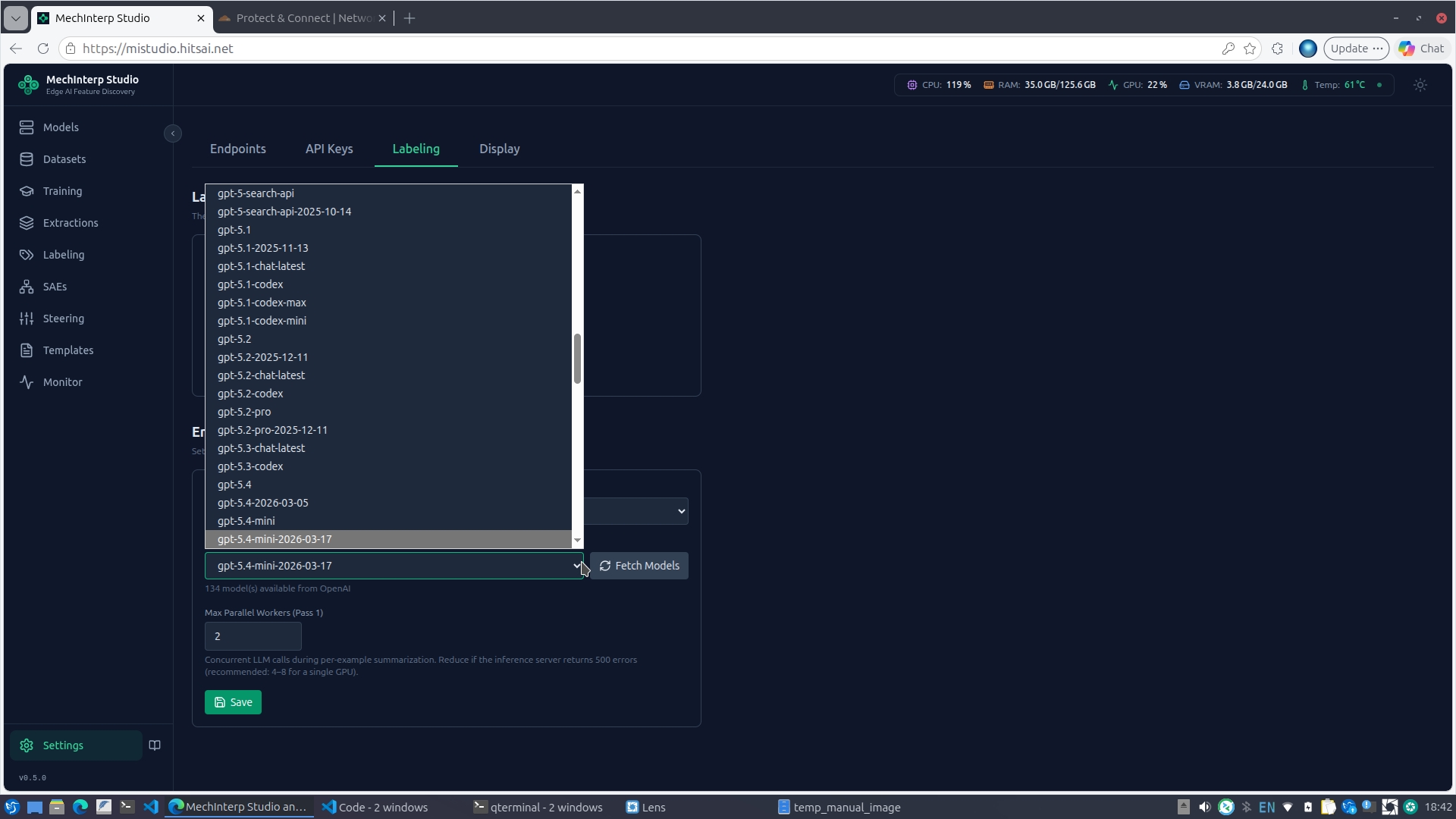Switch to the API Keys tab
The width and height of the screenshot is (1456, 819).
click(x=329, y=149)
